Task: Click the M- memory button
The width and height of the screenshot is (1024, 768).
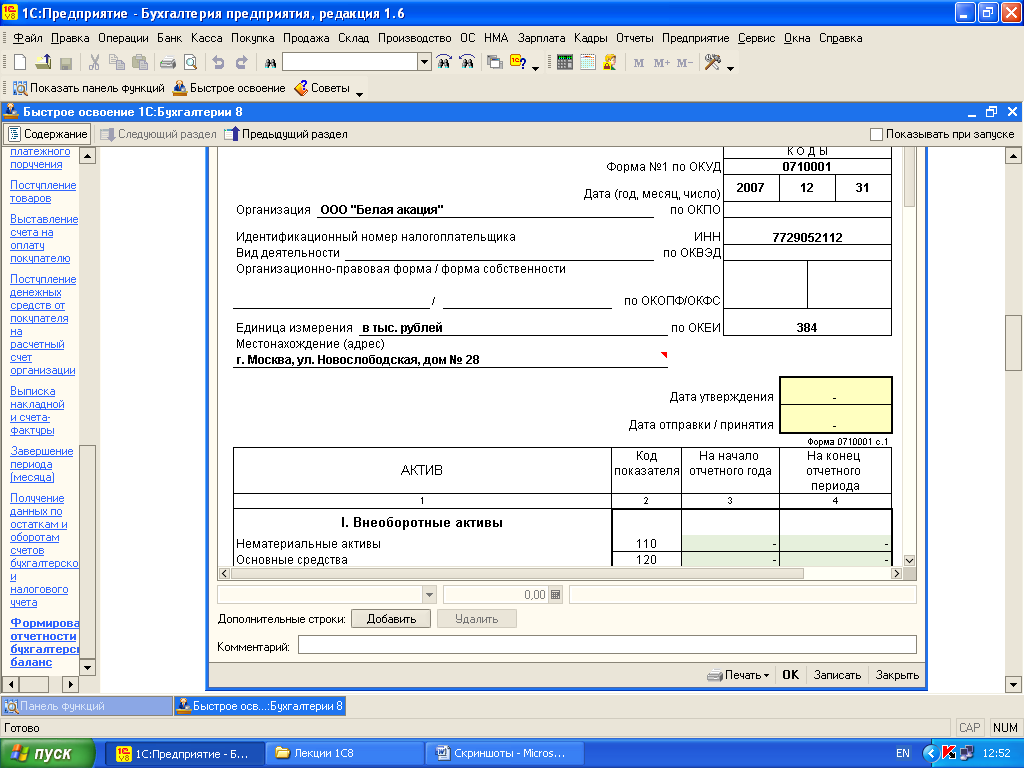Action: [684, 63]
